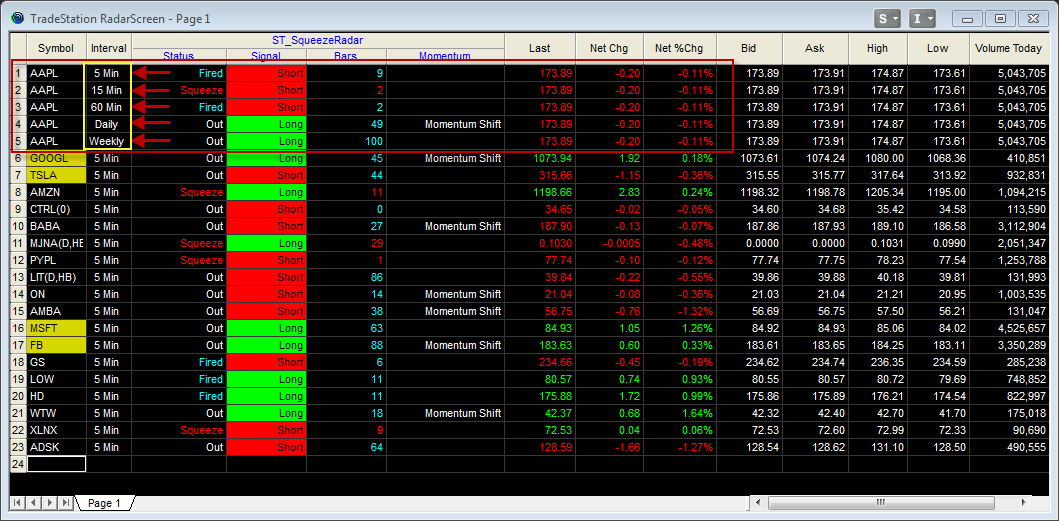Click the Short signal cell for TSLA
The width and height of the screenshot is (1059, 521).
point(266,175)
